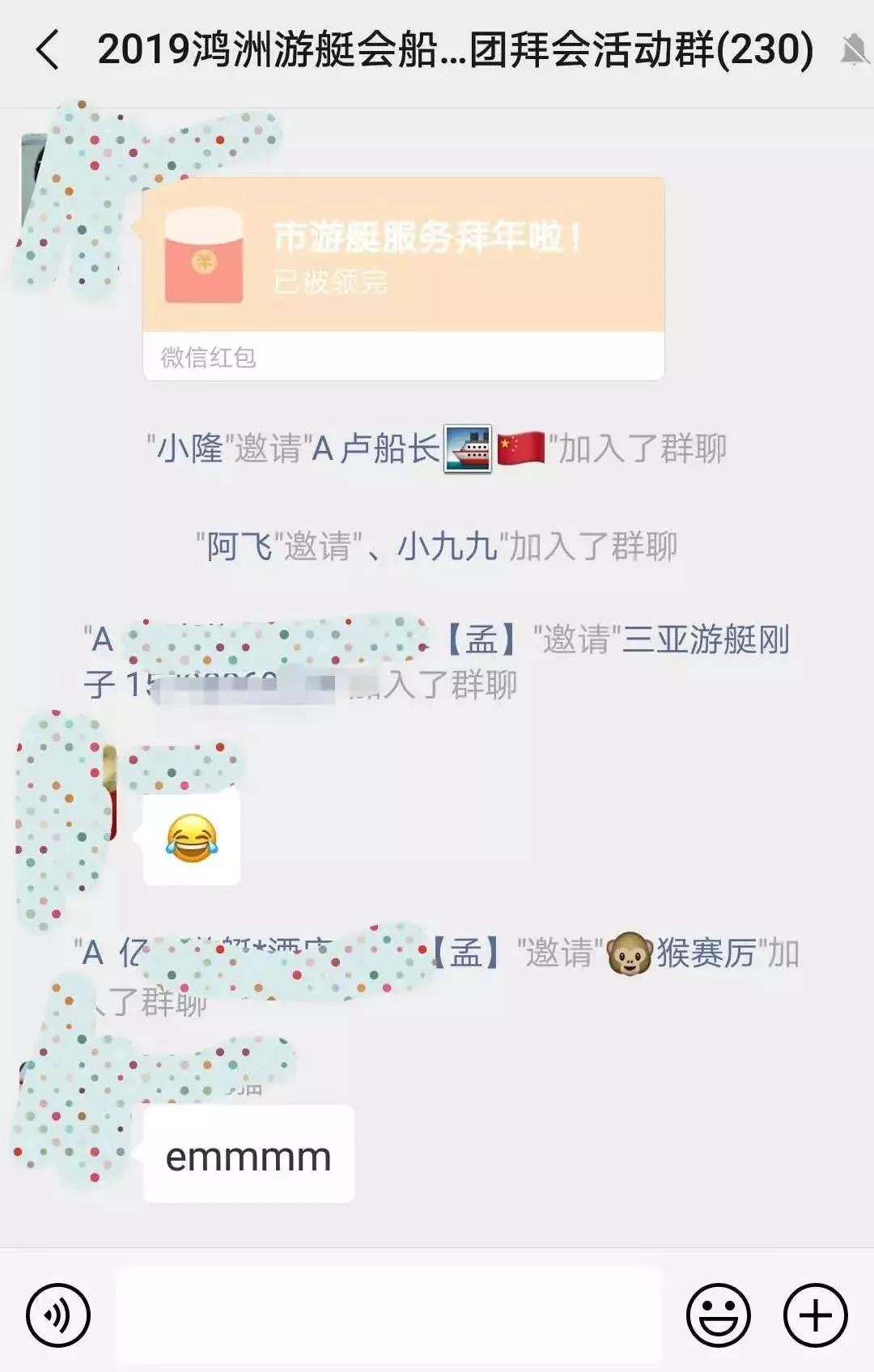Tap the back arrow in the header
The width and height of the screenshot is (874, 1372).
[x=48, y=50]
